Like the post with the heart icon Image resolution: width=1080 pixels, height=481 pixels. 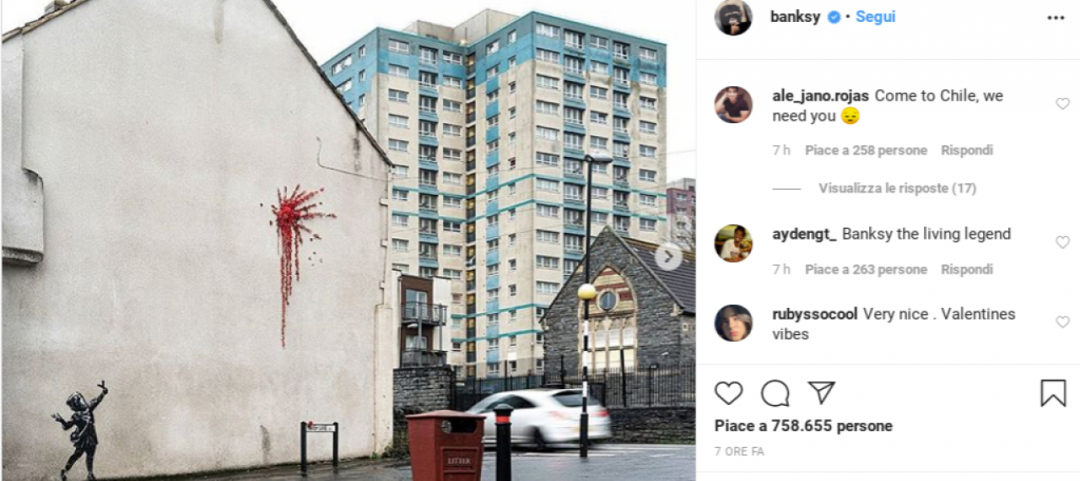click(x=729, y=393)
